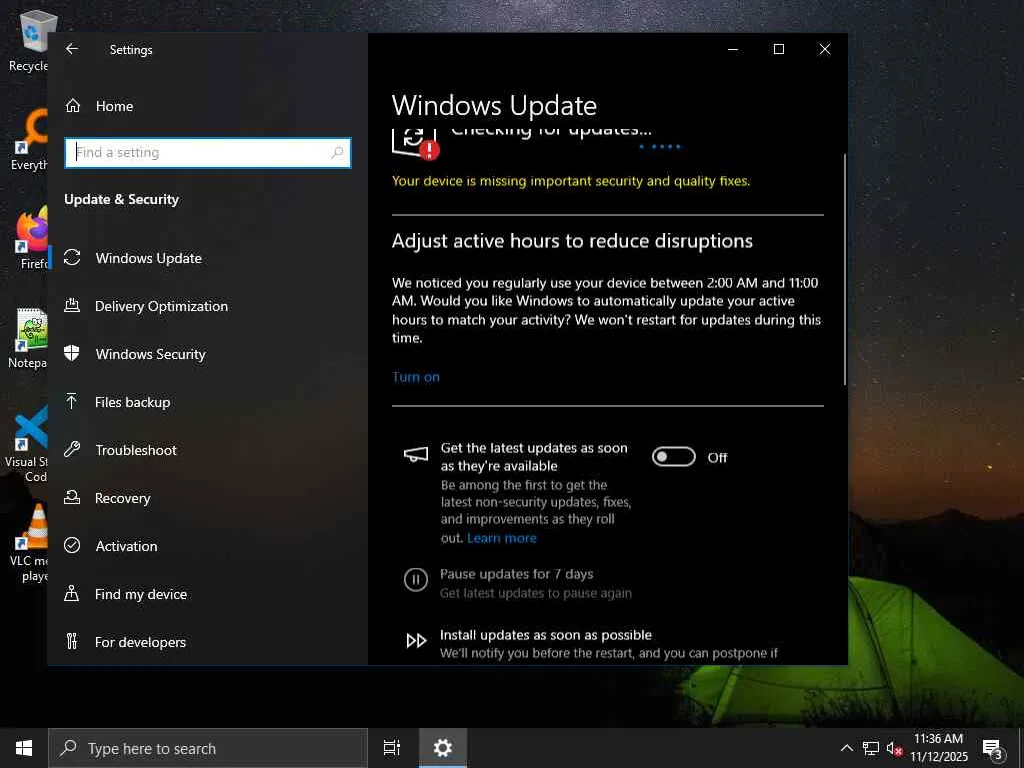Click the Windows Update page scrollbar
The height and width of the screenshot is (768, 1024).
coord(844,269)
